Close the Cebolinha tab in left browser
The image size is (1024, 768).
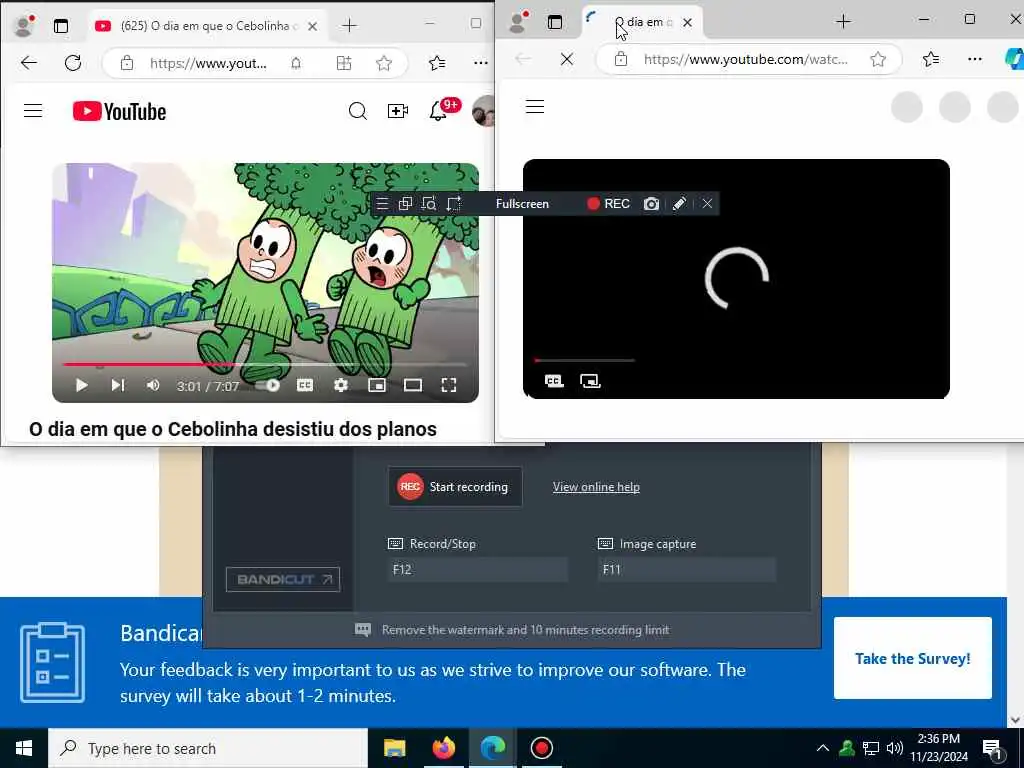coord(313,26)
